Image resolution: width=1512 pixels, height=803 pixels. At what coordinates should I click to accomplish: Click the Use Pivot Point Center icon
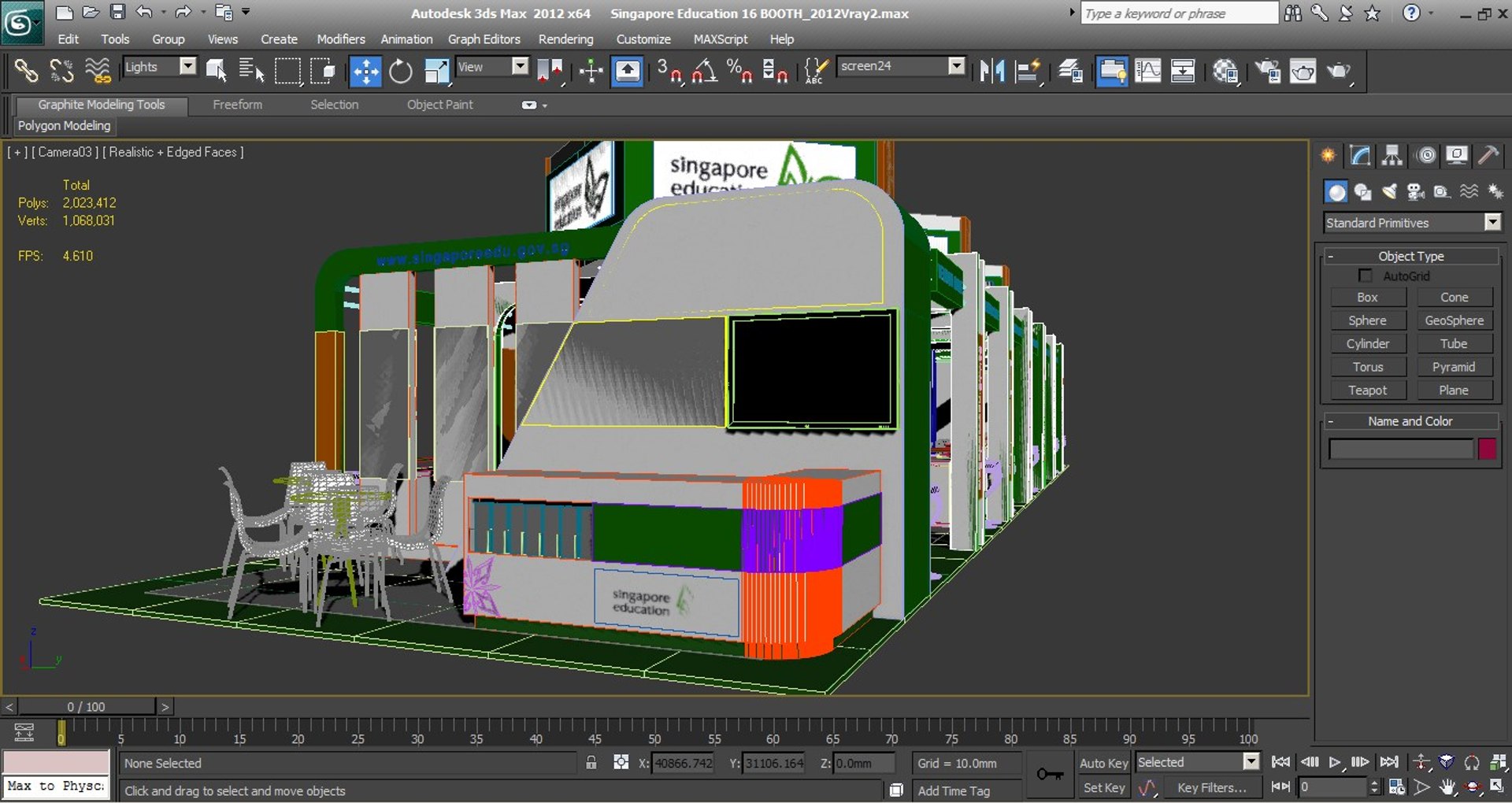click(x=550, y=71)
